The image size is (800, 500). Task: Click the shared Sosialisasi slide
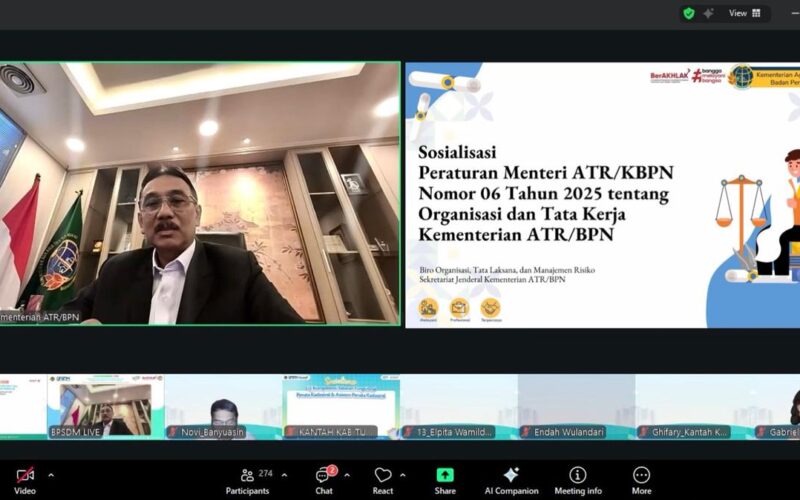click(603, 195)
